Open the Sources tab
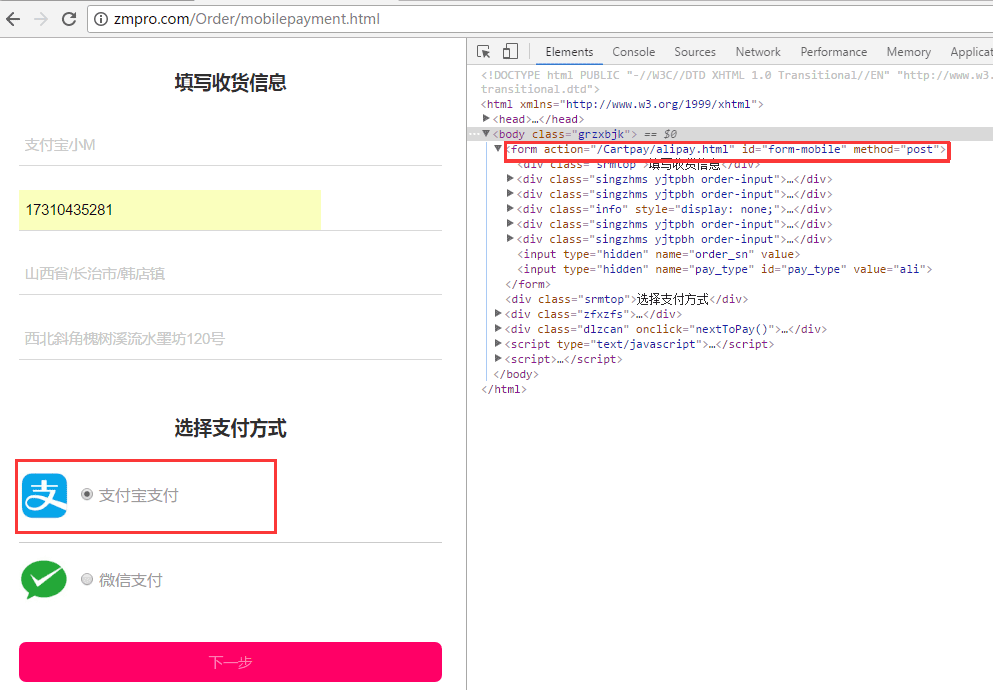 tap(695, 52)
